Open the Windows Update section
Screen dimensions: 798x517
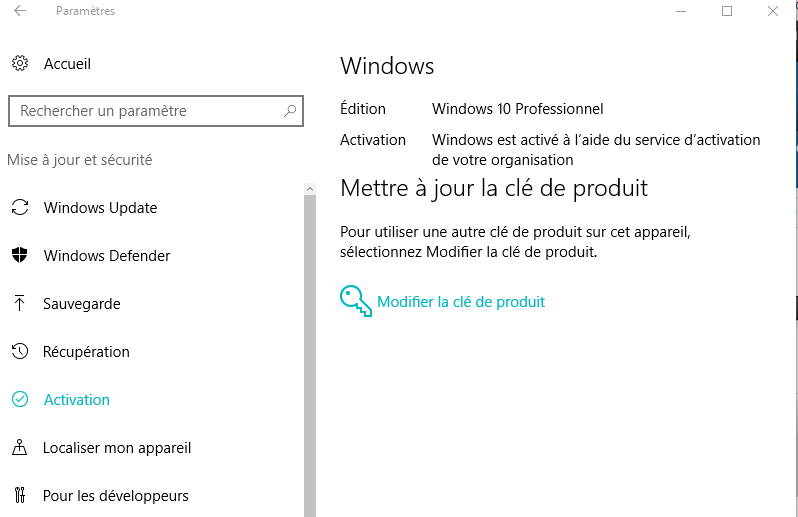tap(100, 208)
